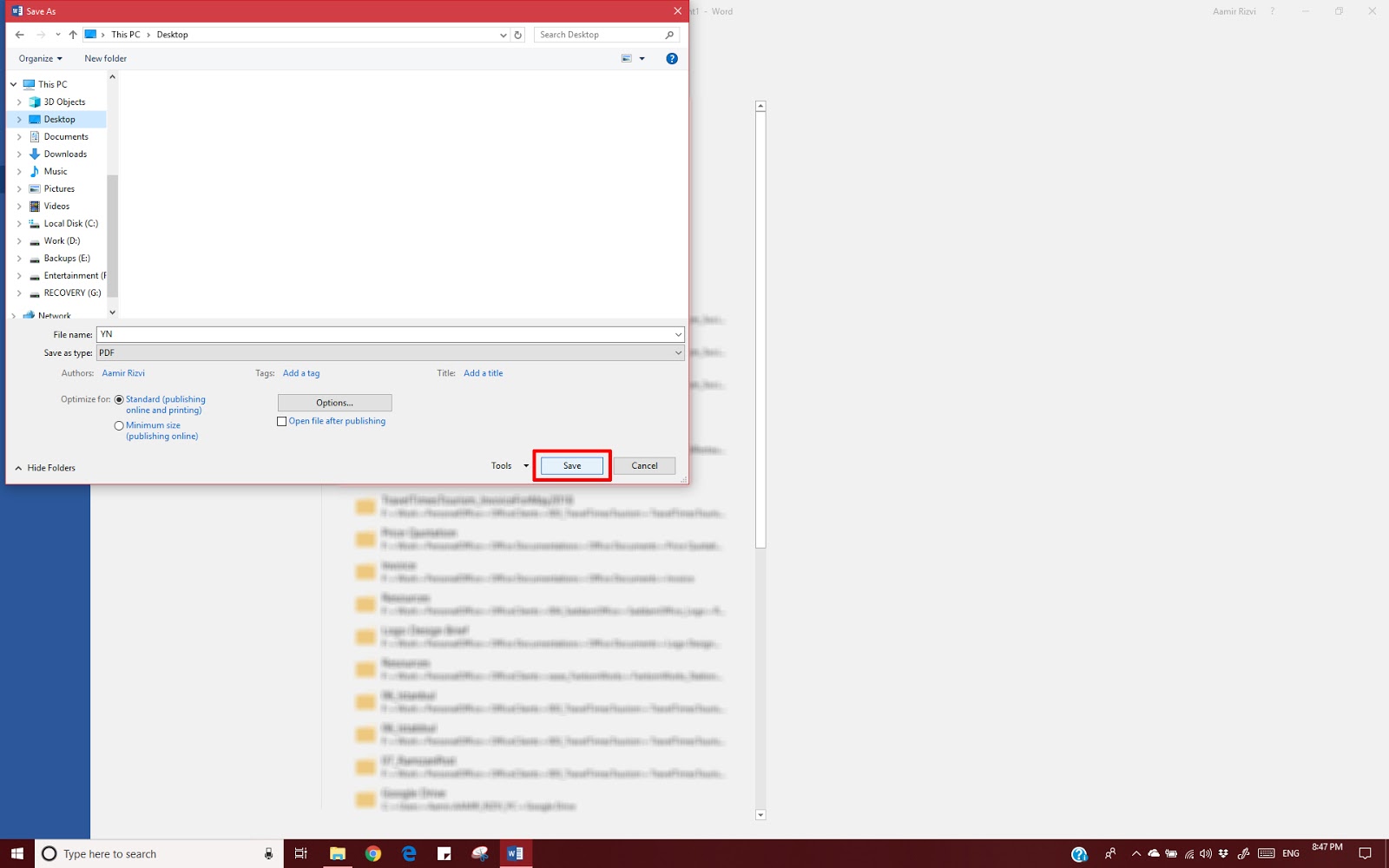The image size is (1389, 868).
Task: Refresh the Desktop folder view
Action: (518, 35)
